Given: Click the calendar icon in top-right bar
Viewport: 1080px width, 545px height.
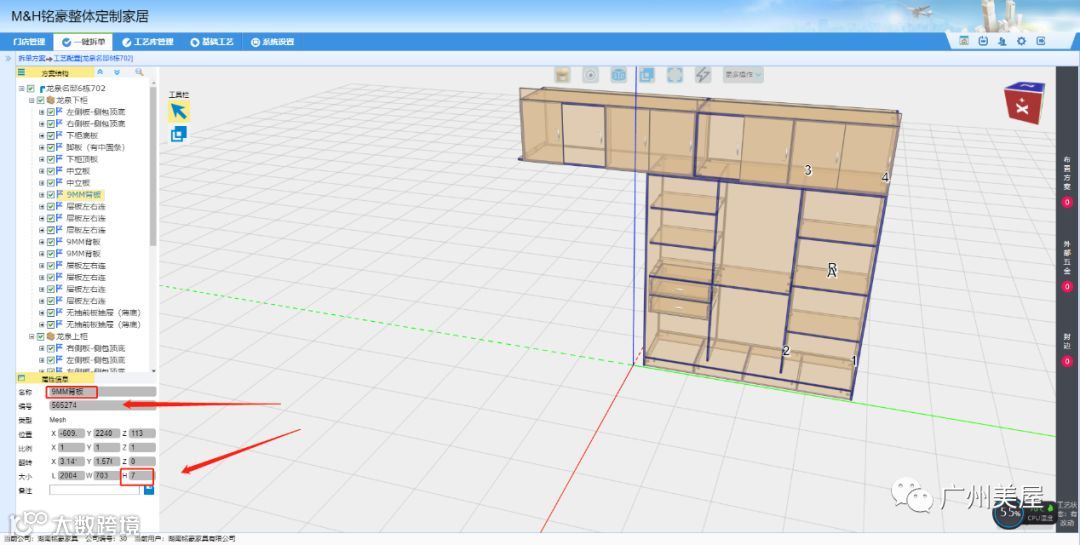Looking at the screenshot, I should (x=984, y=41).
